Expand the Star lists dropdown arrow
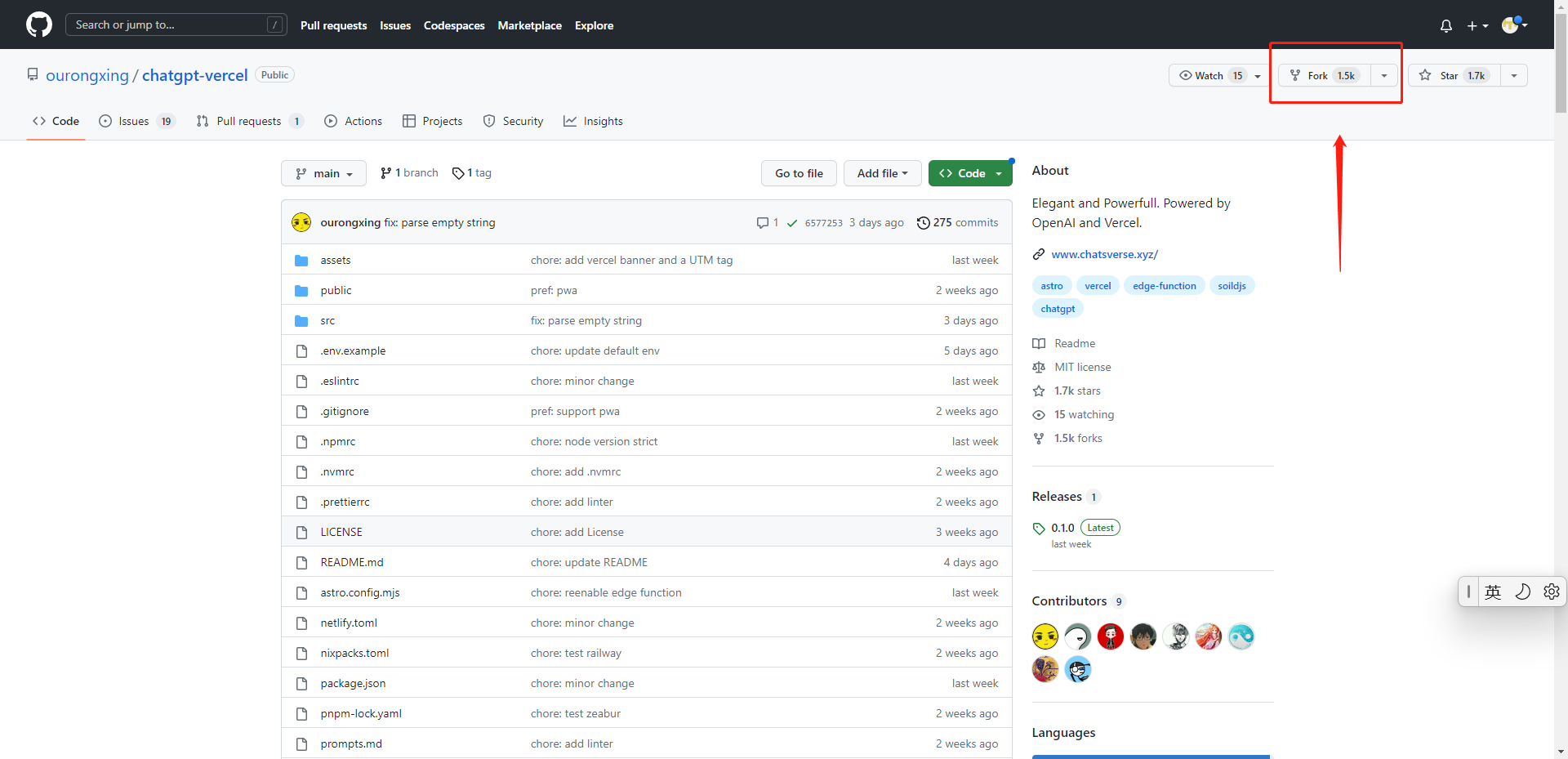The image size is (1568, 759). tap(1514, 75)
